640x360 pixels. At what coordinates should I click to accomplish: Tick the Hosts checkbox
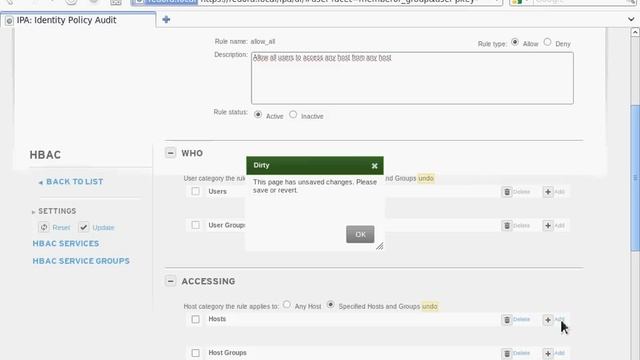click(196, 319)
